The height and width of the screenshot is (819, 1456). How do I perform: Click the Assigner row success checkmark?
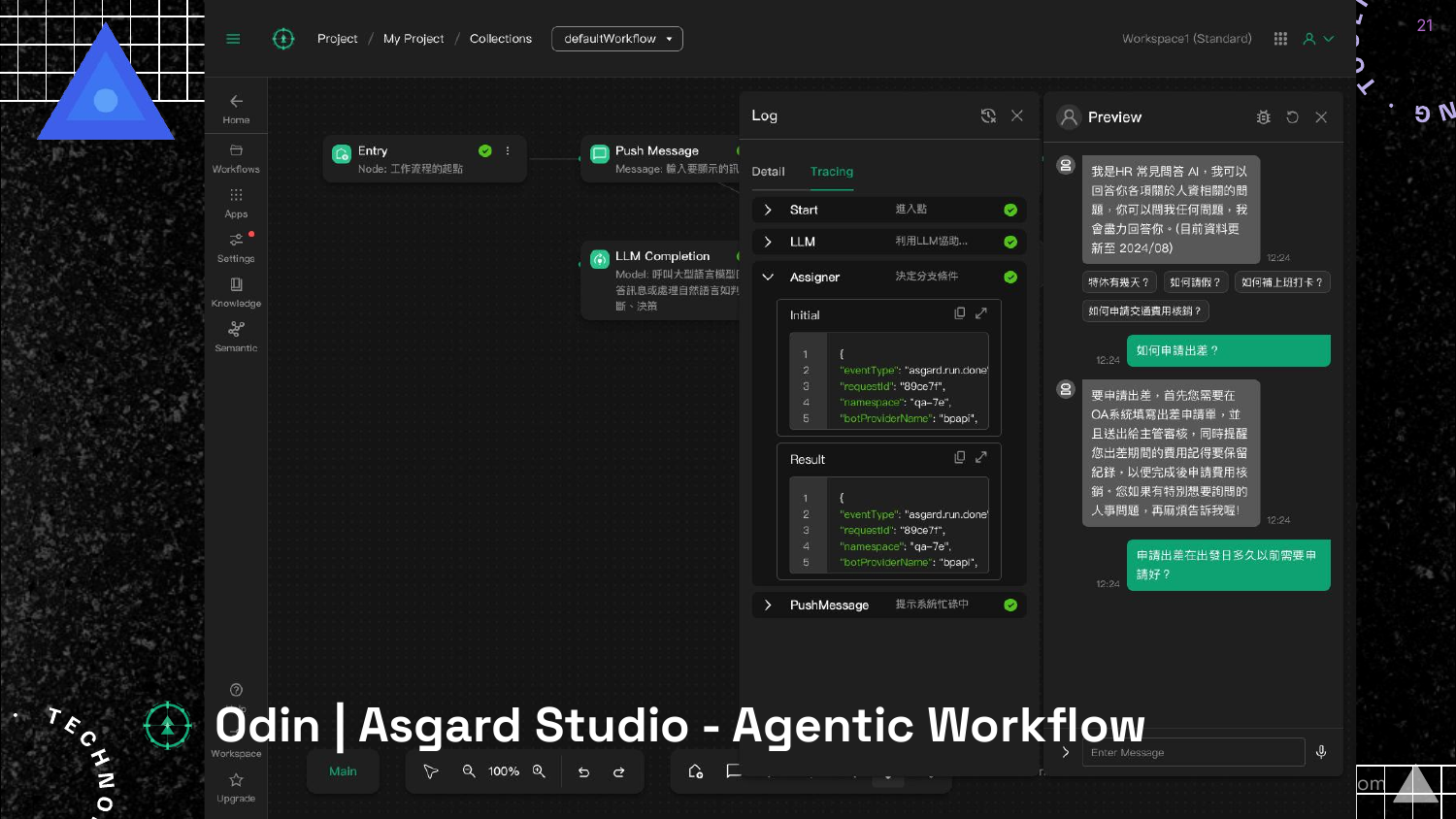tap(1010, 277)
